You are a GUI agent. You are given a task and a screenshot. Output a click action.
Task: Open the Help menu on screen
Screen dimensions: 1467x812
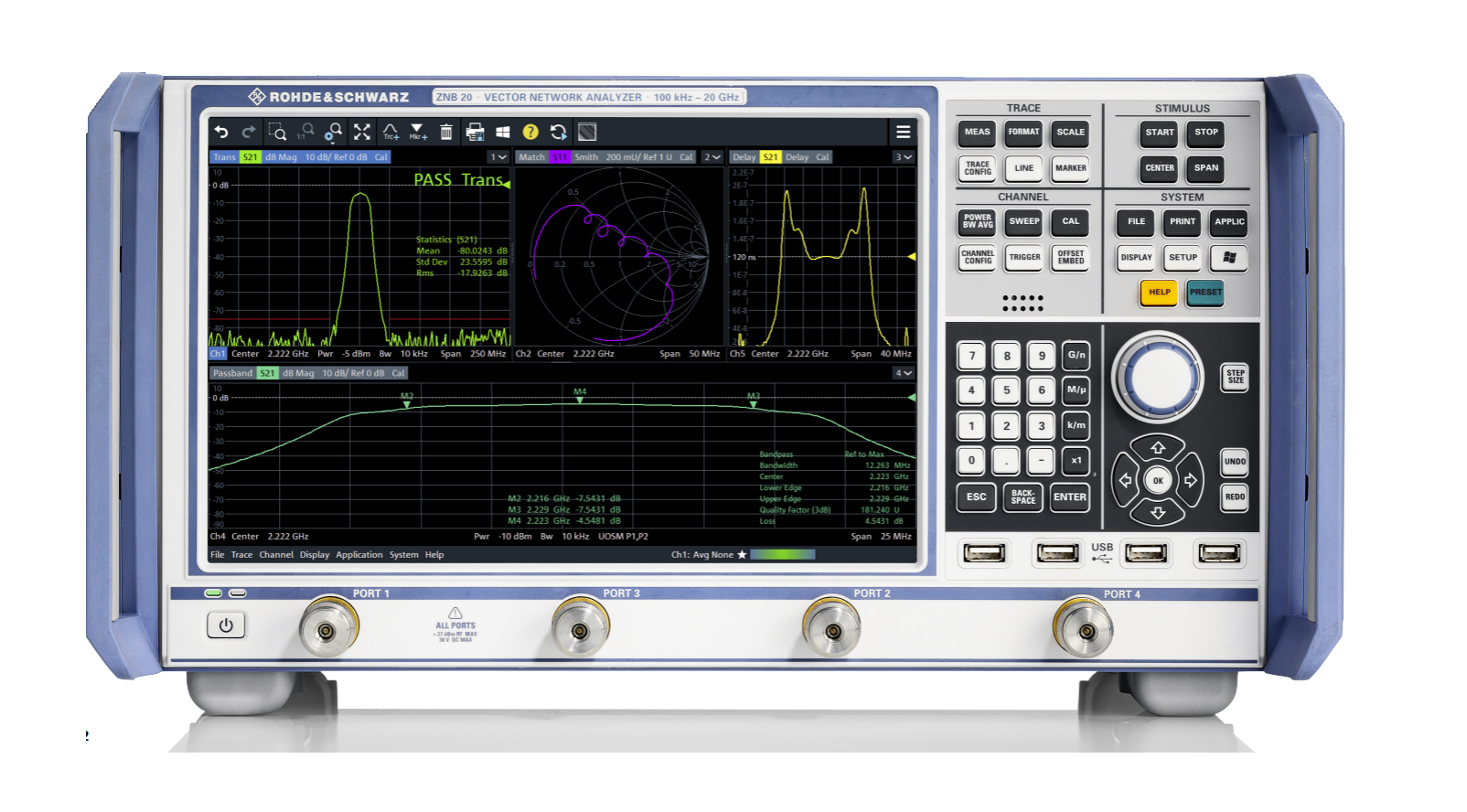[x=434, y=555]
